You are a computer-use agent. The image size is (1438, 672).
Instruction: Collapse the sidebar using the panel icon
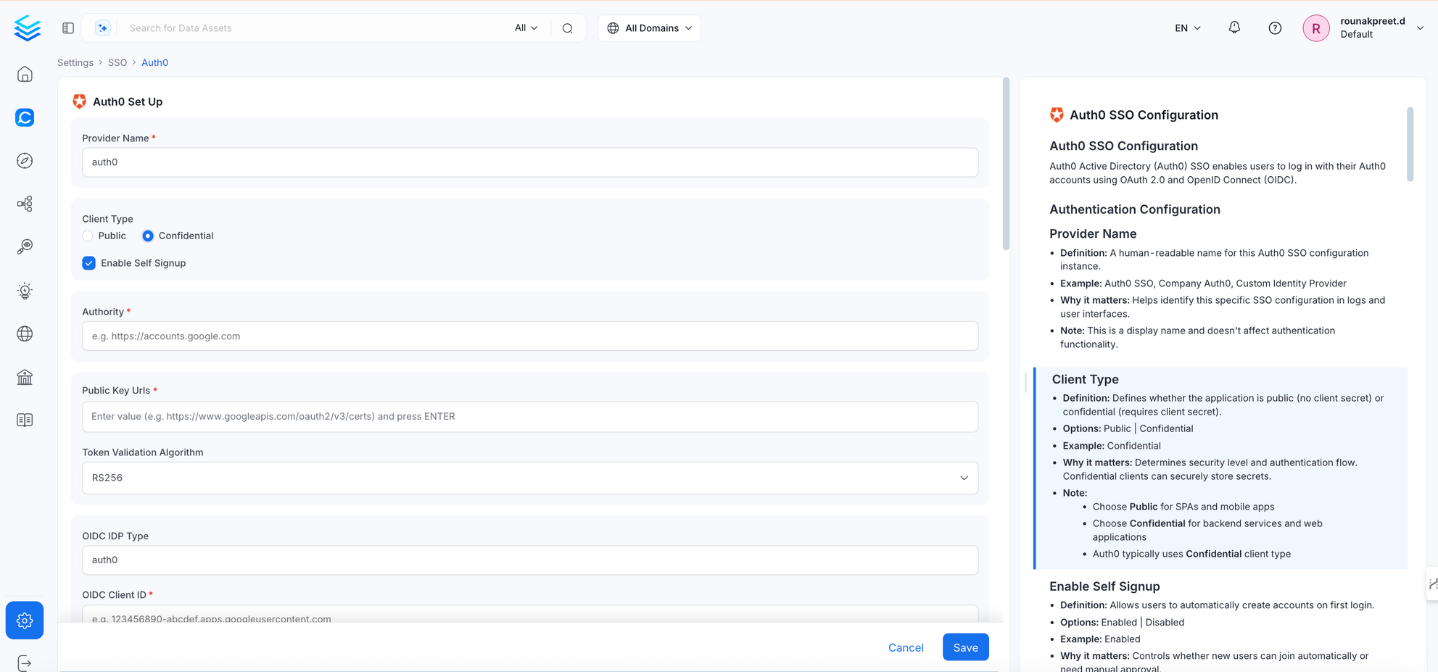point(67,27)
